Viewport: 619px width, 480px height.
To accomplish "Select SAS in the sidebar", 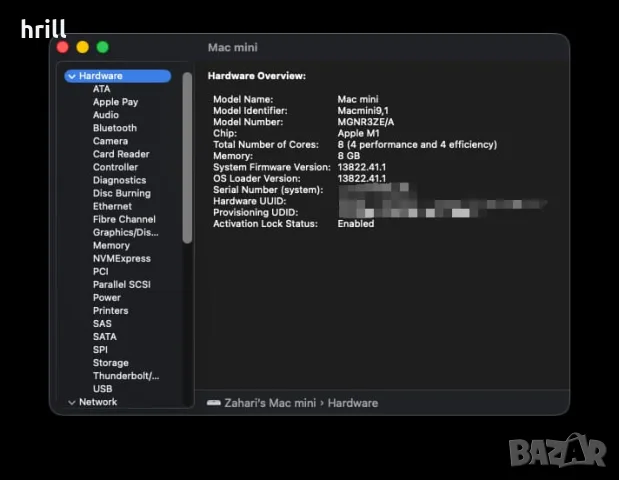I will pos(102,324).
